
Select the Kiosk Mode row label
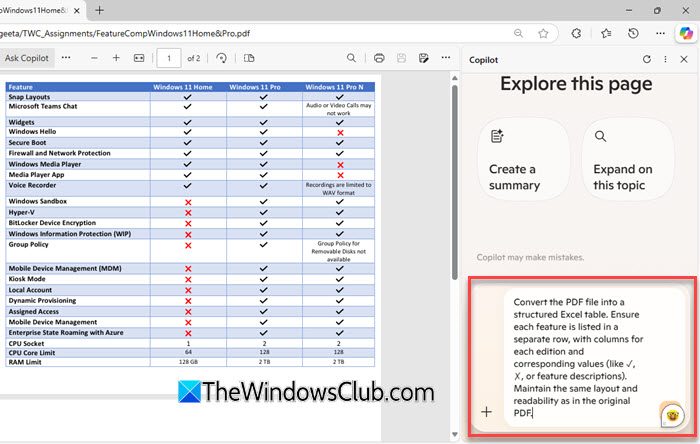click(27, 279)
